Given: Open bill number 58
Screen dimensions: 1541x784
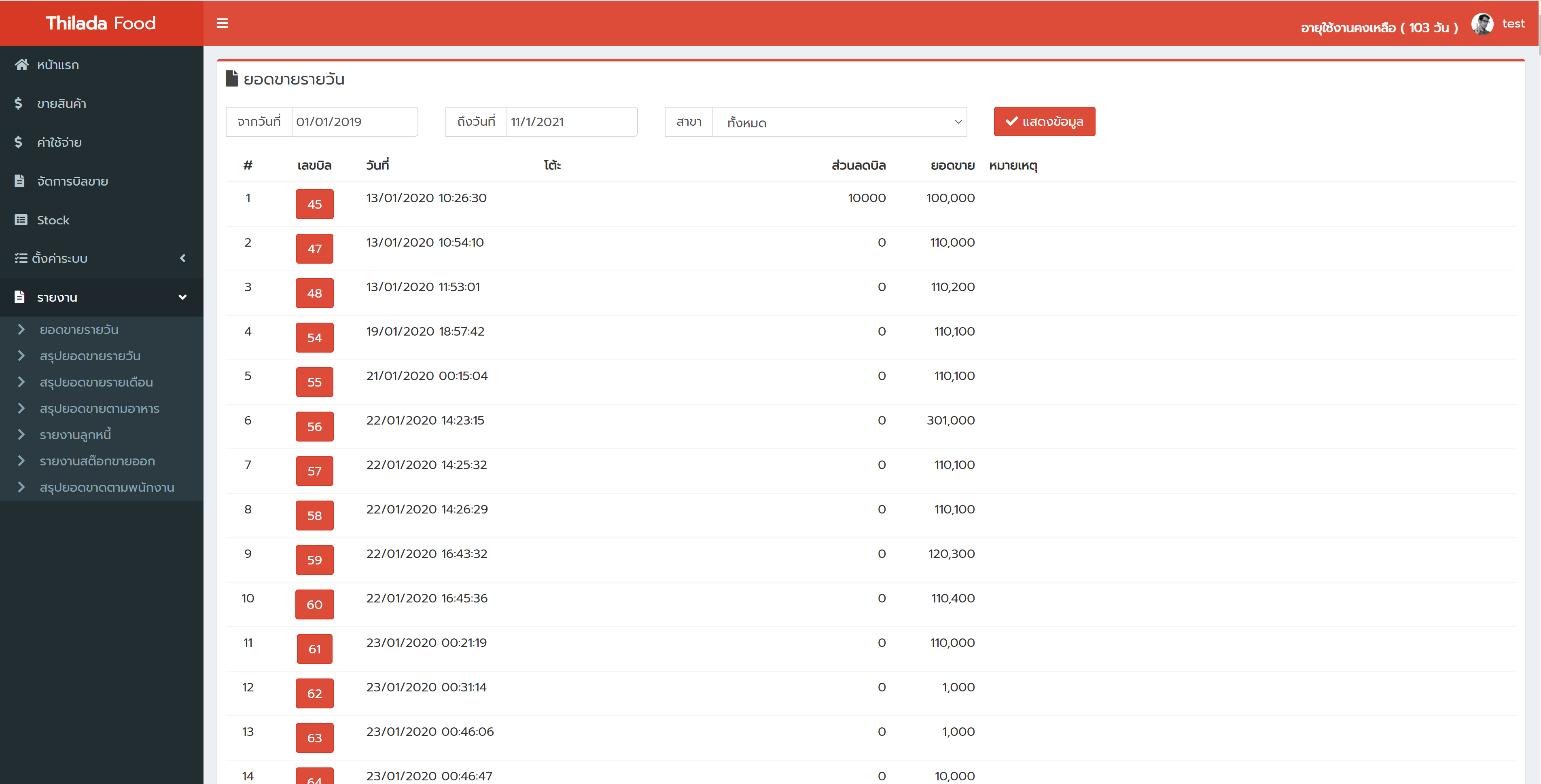Looking at the screenshot, I should [314, 516].
